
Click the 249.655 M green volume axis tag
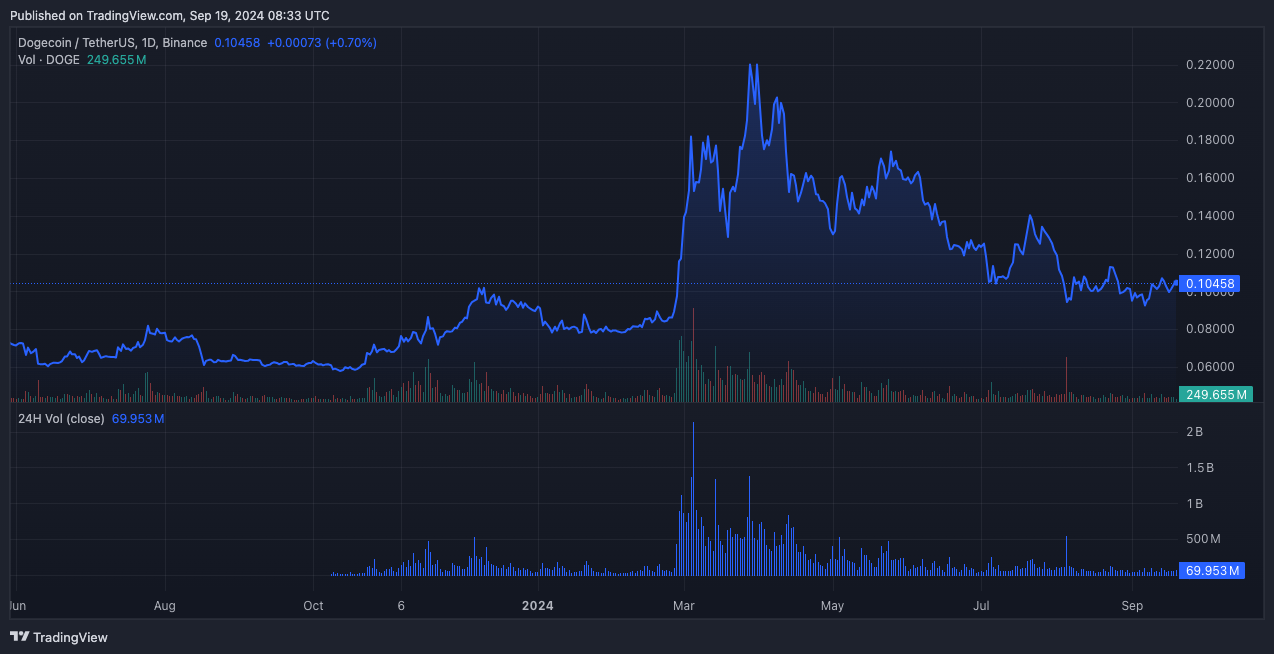(x=1216, y=395)
